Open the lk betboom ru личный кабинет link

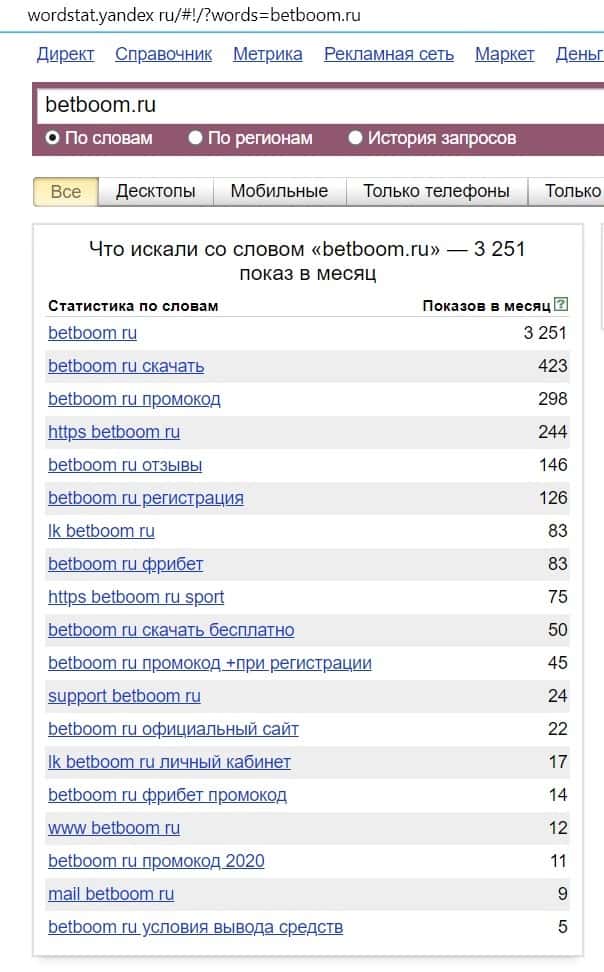tap(169, 762)
